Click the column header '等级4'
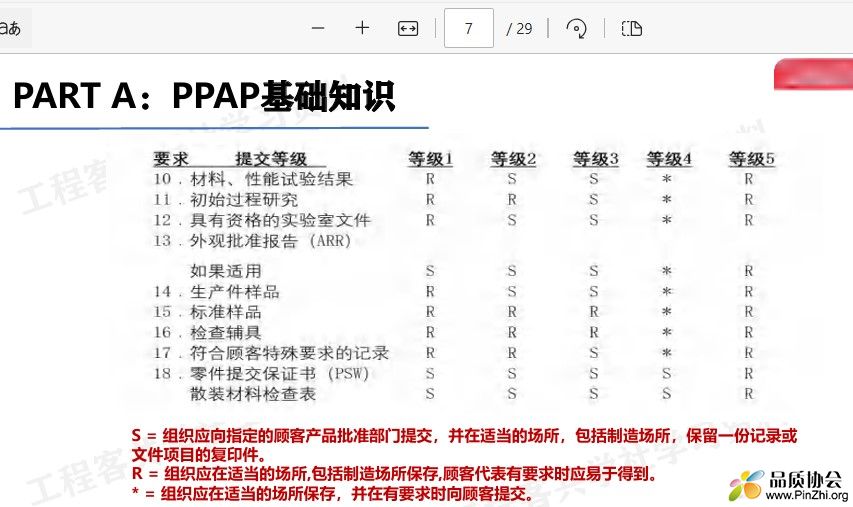The width and height of the screenshot is (853, 507). [669, 159]
